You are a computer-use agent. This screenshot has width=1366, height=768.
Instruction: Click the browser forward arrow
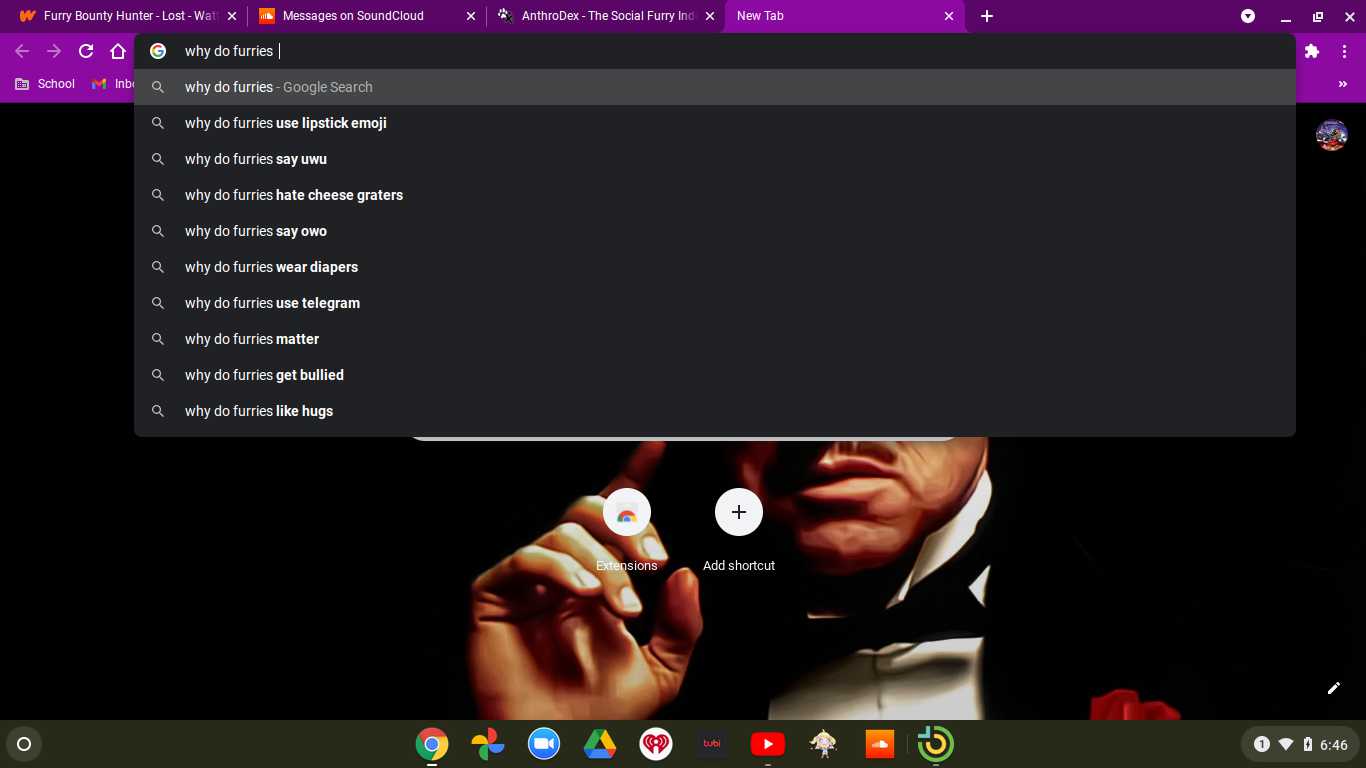point(54,51)
